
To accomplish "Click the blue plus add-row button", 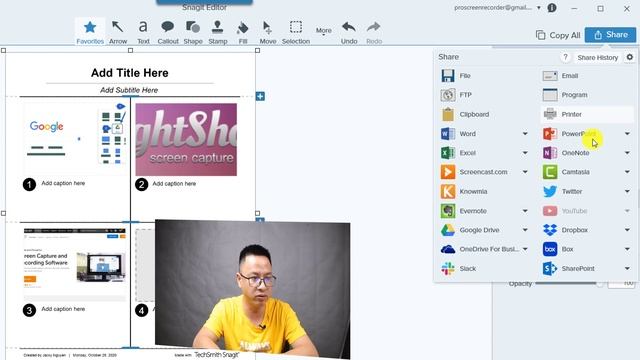I will 260,96.
